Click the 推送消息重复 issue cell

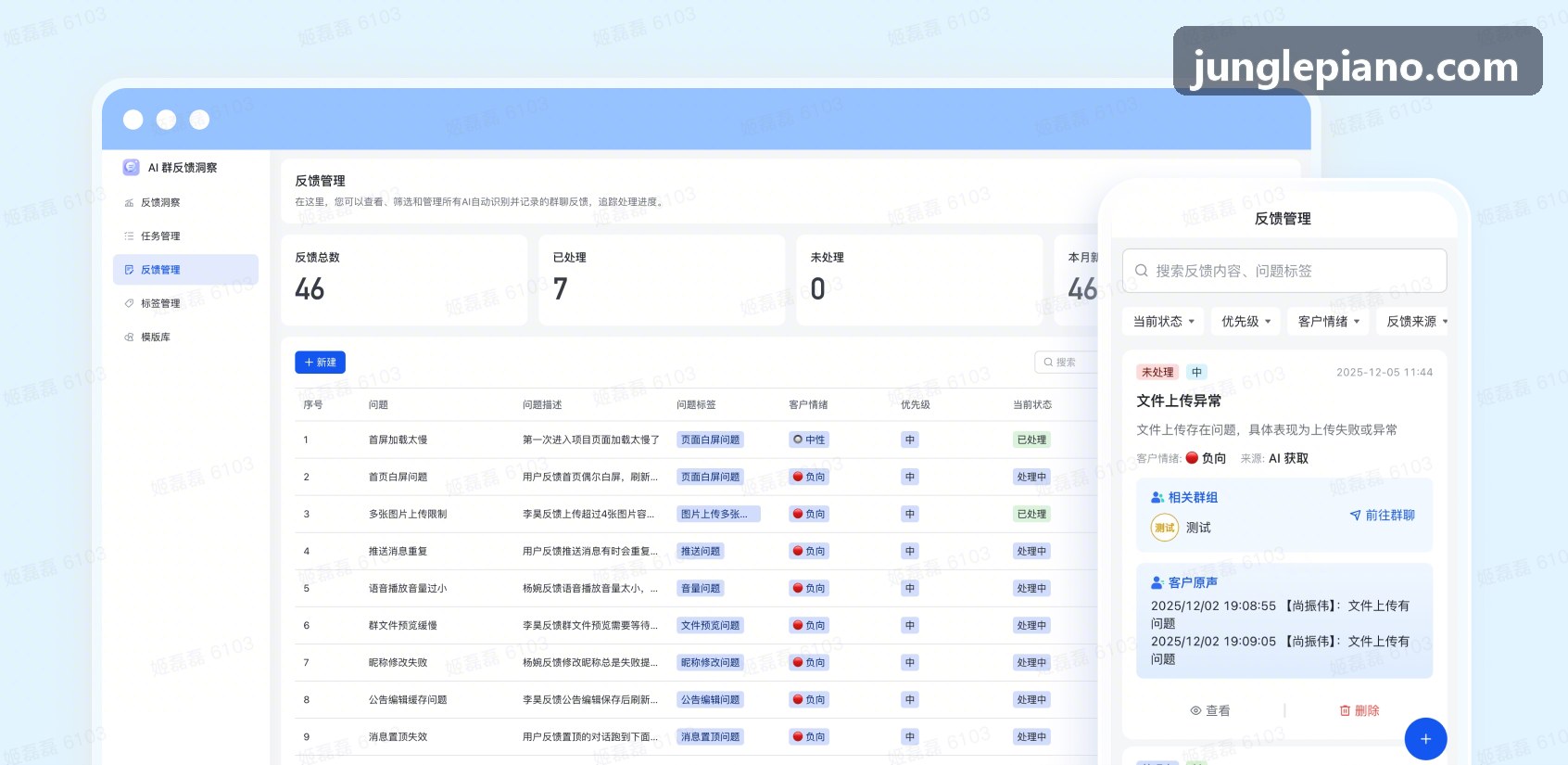398,552
